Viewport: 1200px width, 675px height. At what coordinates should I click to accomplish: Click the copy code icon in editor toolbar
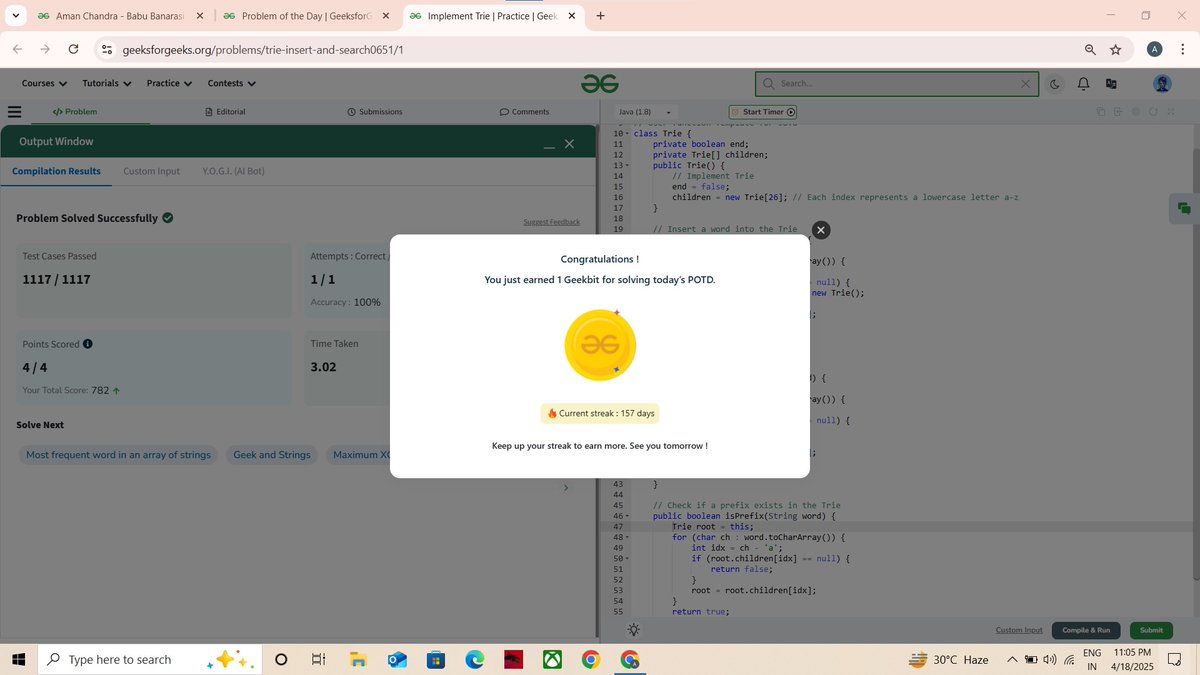[x=1100, y=112]
